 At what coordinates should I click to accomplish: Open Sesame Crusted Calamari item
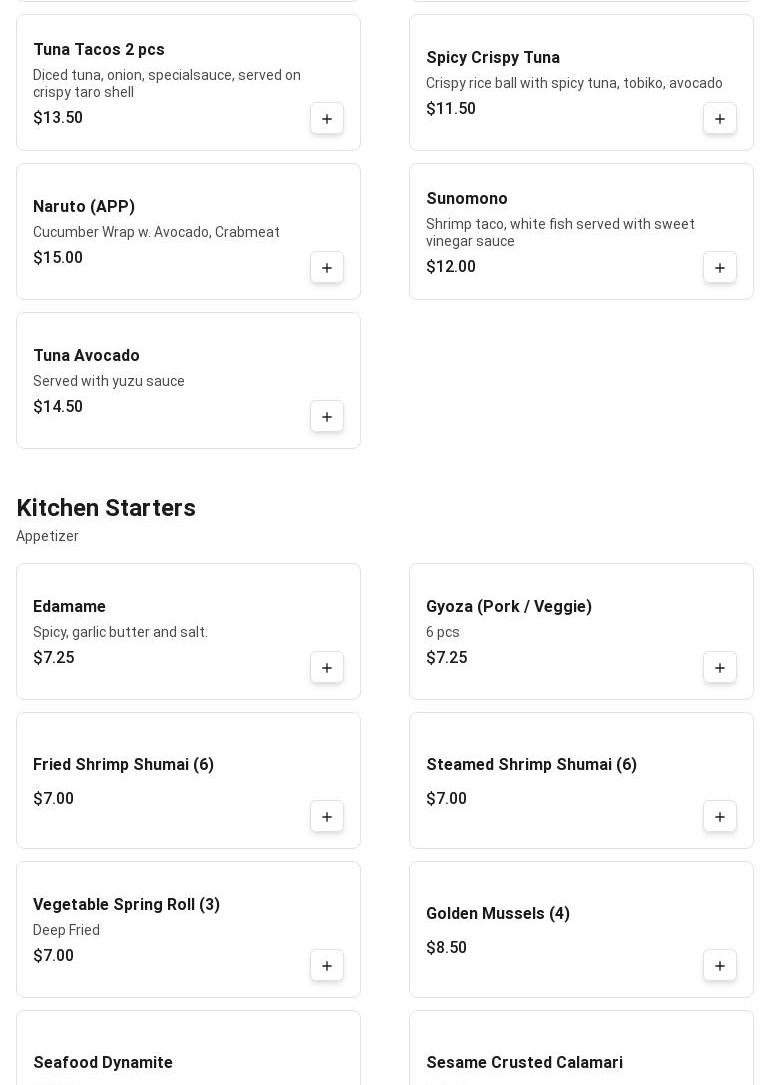tap(524, 1062)
